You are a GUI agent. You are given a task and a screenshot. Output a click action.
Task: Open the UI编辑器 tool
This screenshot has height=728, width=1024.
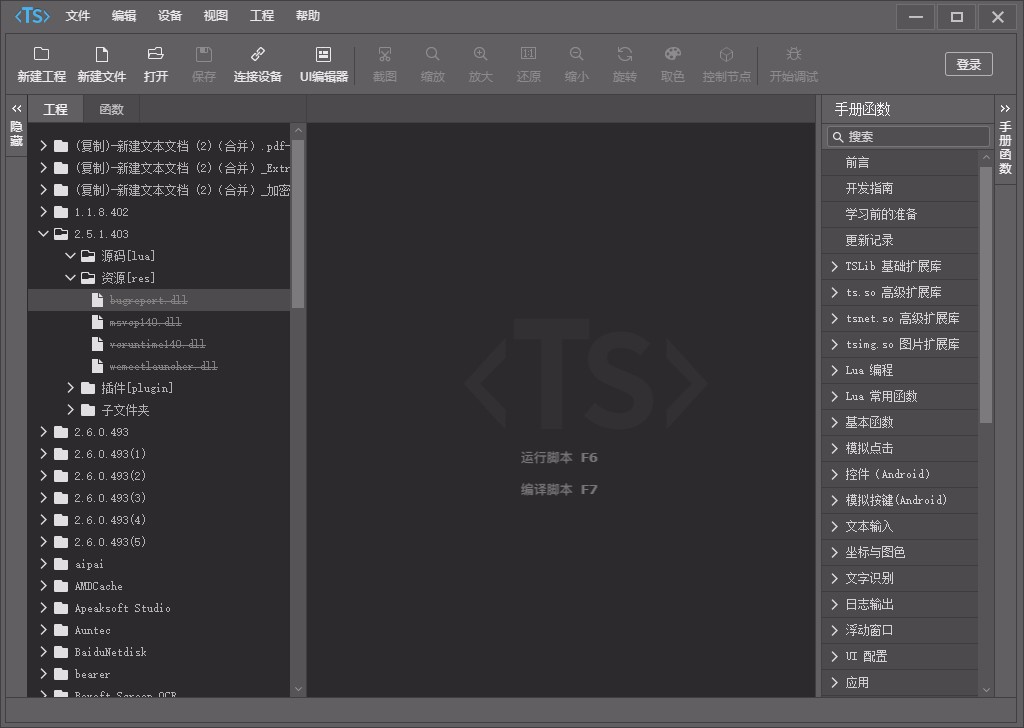pyautogui.click(x=323, y=64)
